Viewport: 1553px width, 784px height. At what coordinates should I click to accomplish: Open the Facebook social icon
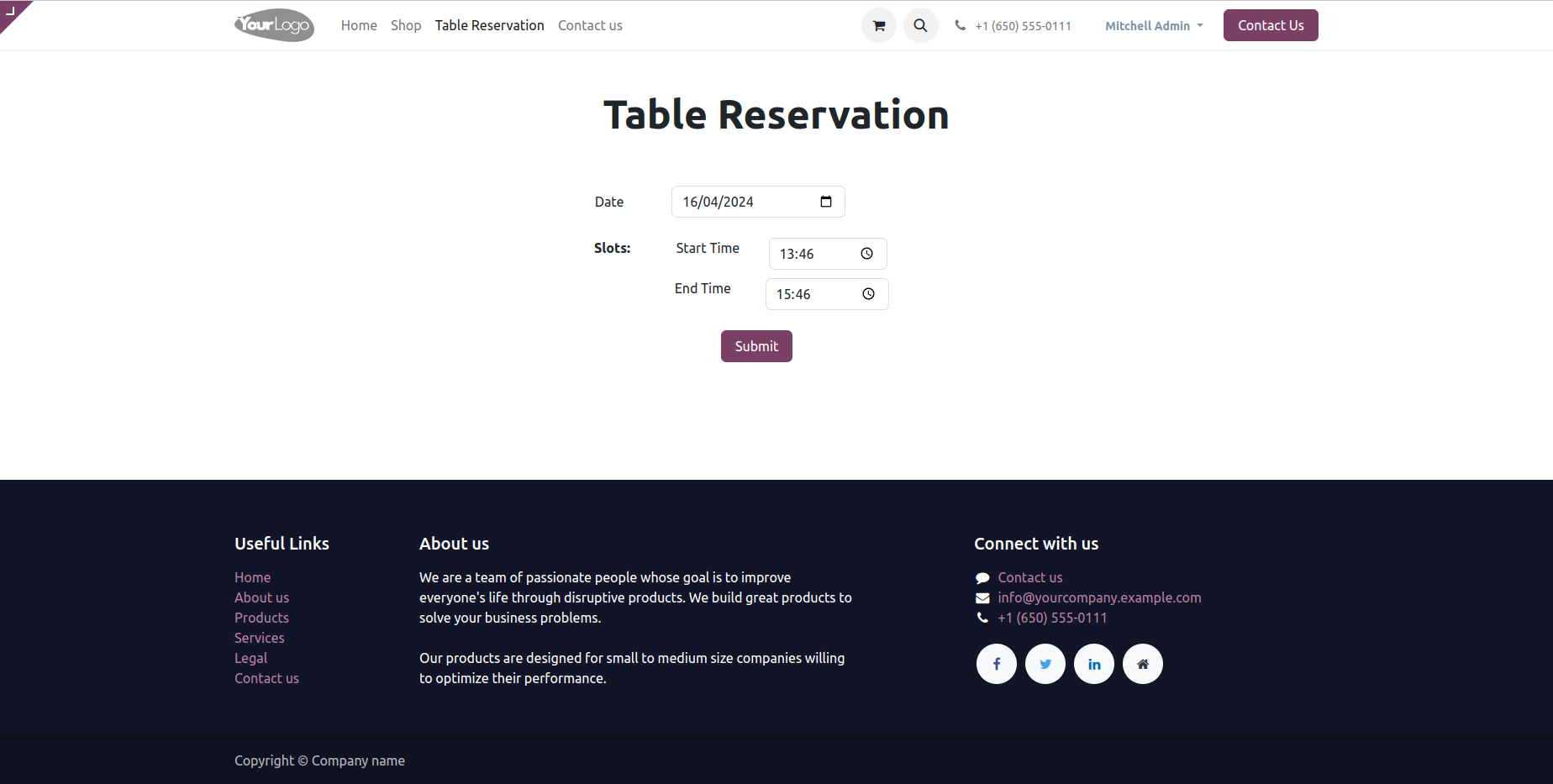997,664
